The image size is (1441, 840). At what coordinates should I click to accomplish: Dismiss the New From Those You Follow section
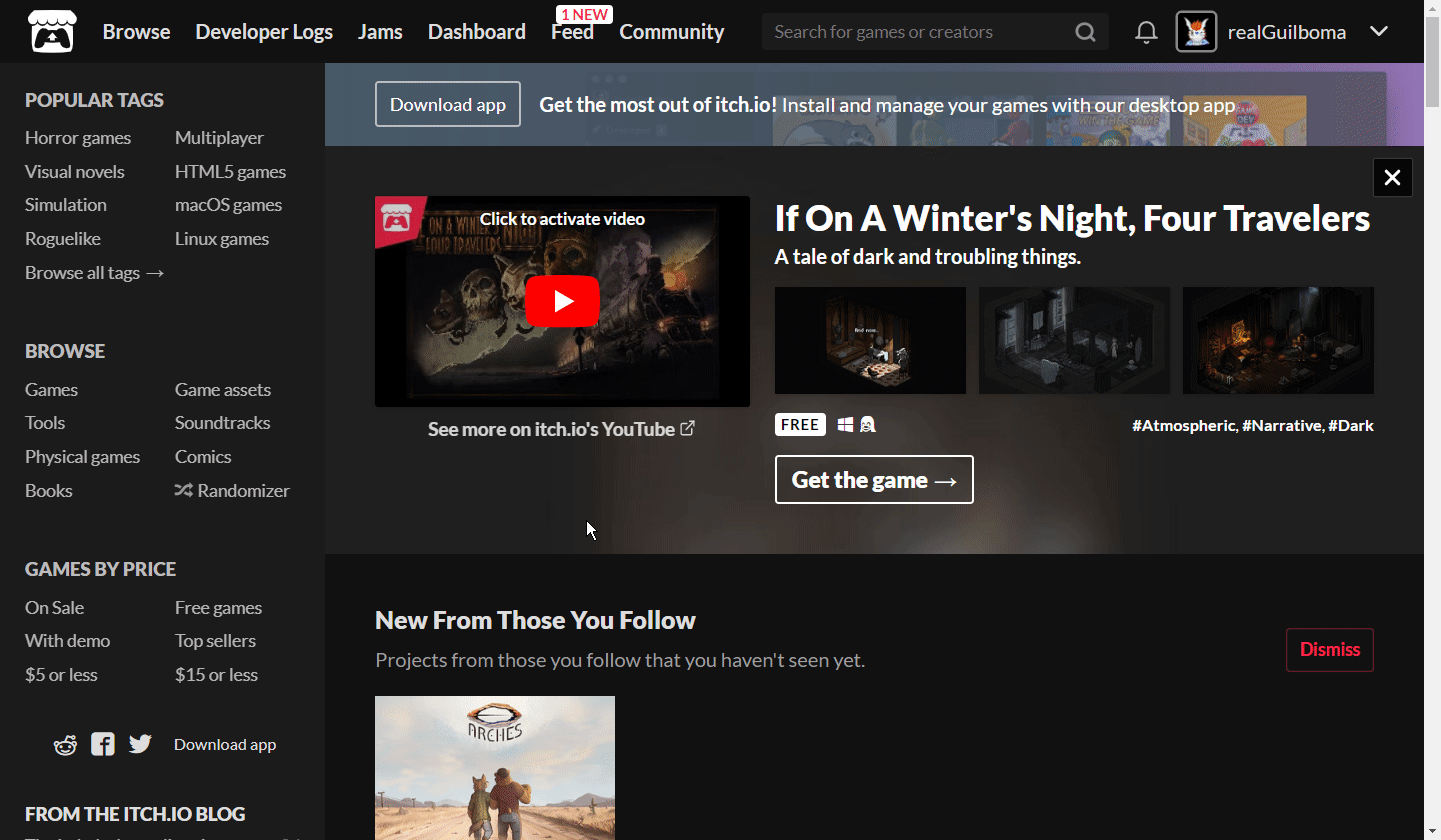tap(1330, 650)
